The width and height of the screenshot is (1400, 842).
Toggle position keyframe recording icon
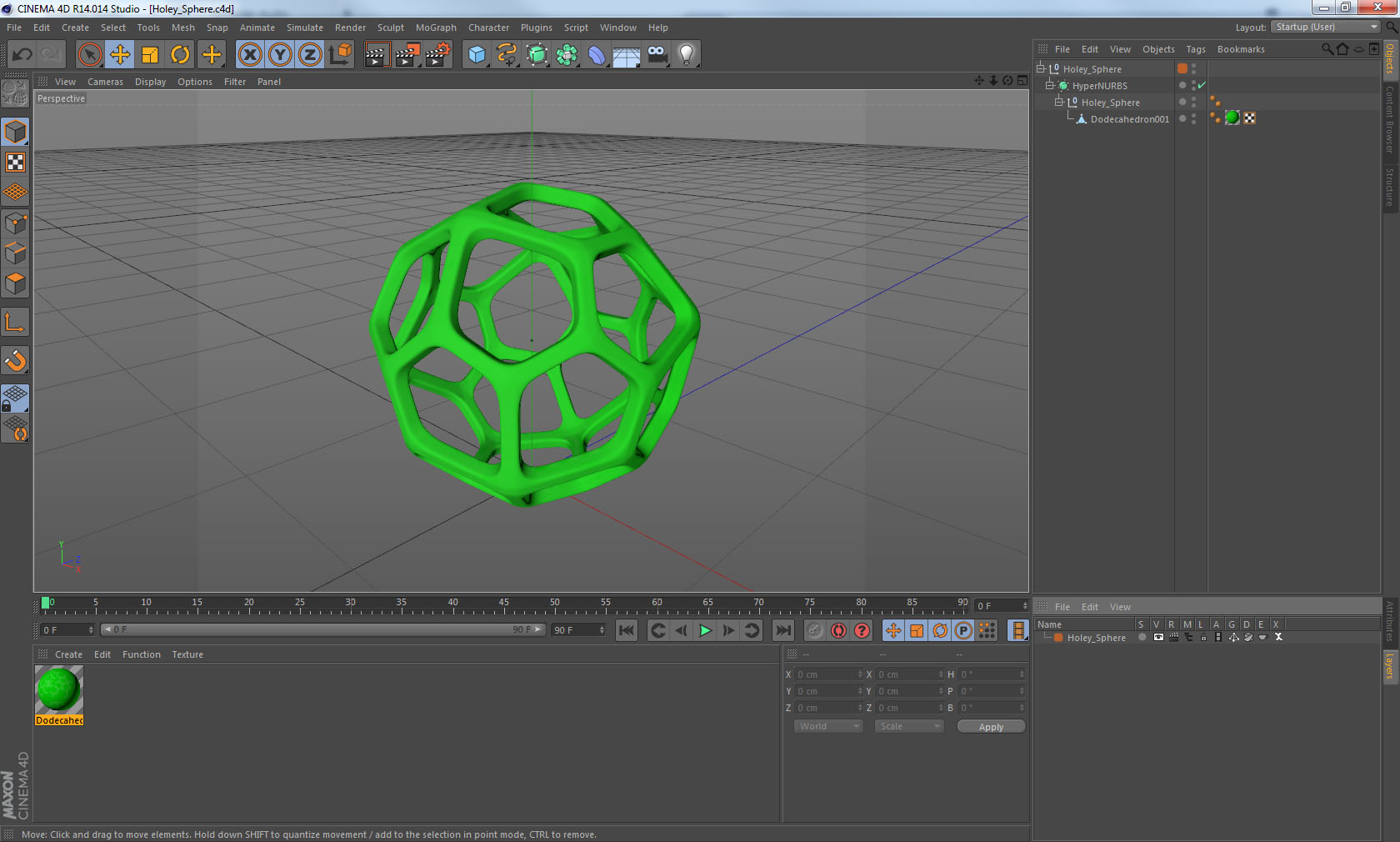click(893, 630)
